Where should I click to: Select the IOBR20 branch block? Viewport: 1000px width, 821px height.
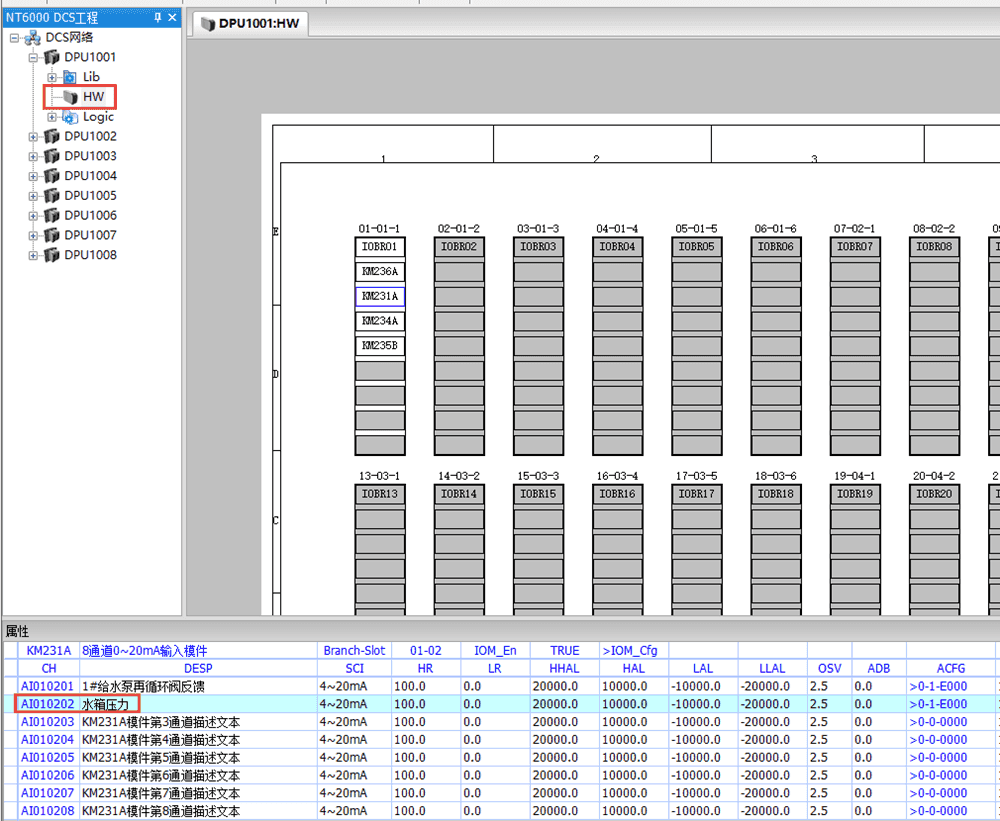pos(934,494)
